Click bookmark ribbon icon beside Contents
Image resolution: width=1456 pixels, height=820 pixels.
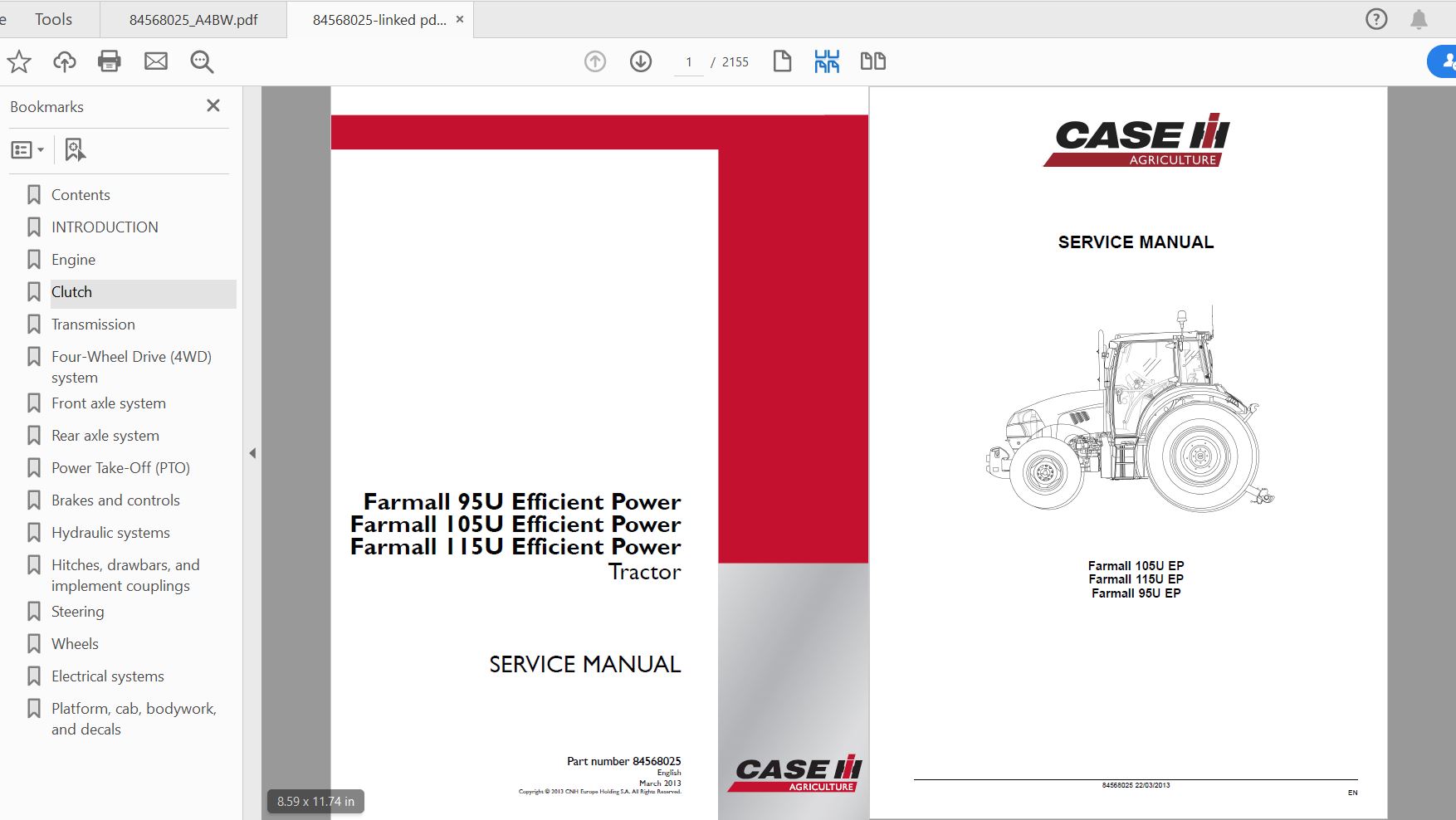[34, 195]
